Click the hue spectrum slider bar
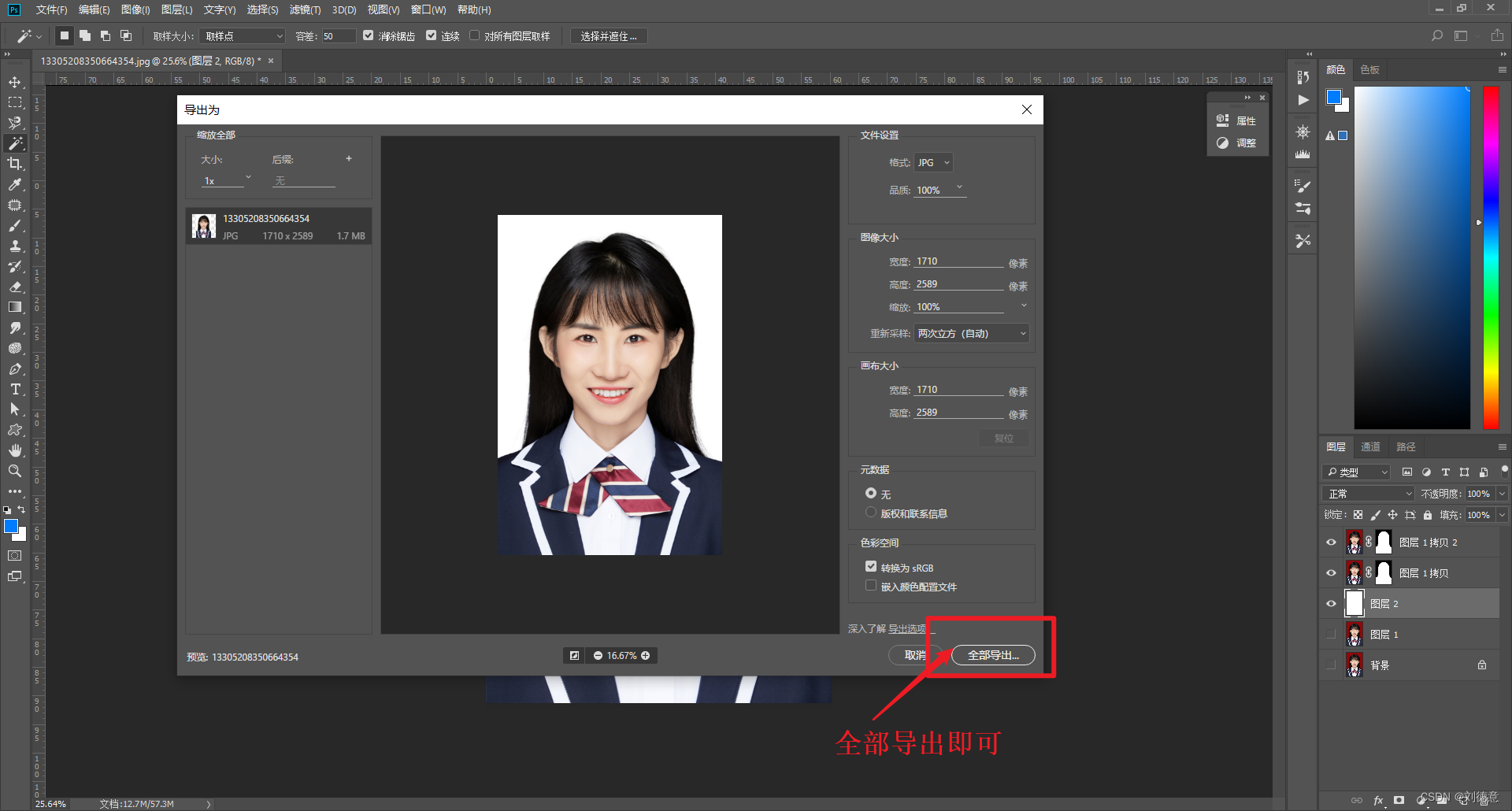Viewport: 1512px width, 811px height. coord(1491,257)
